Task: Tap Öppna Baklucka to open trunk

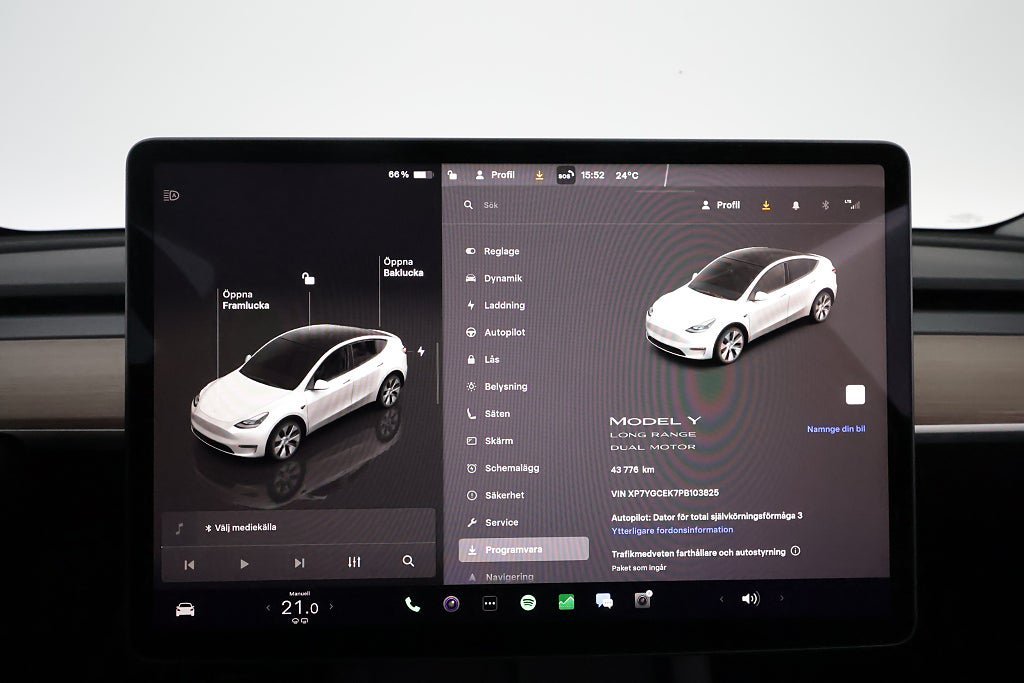Action: click(404, 267)
